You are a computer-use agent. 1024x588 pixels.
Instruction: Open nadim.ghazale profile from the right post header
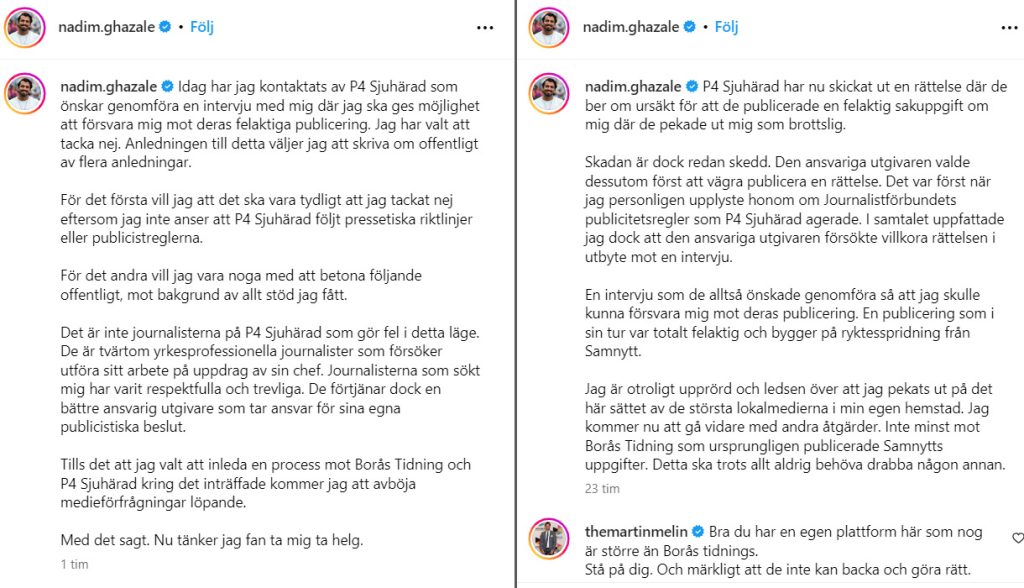pyautogui.click(x=632, y=27)
